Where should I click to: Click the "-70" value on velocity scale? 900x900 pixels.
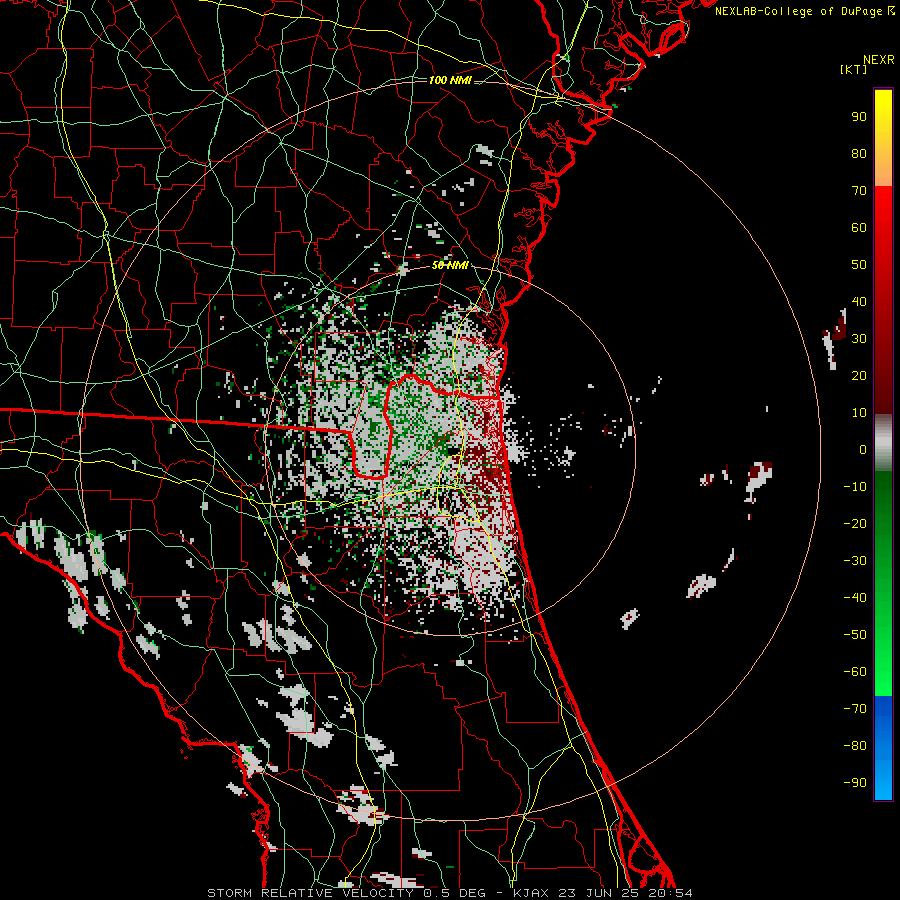click(855, 709)
